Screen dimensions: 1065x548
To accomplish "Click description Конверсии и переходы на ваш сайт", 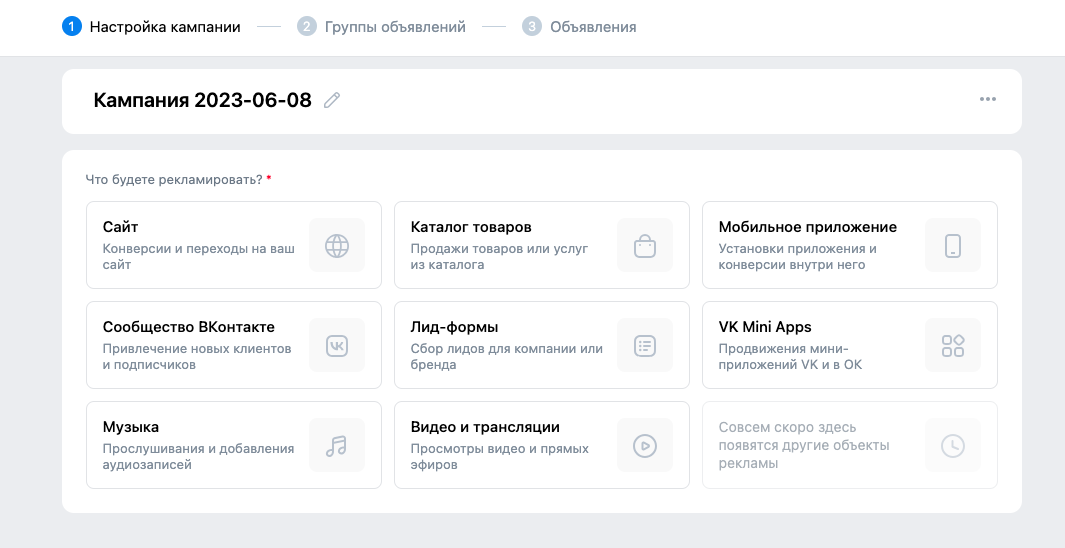I will [199, 257].
